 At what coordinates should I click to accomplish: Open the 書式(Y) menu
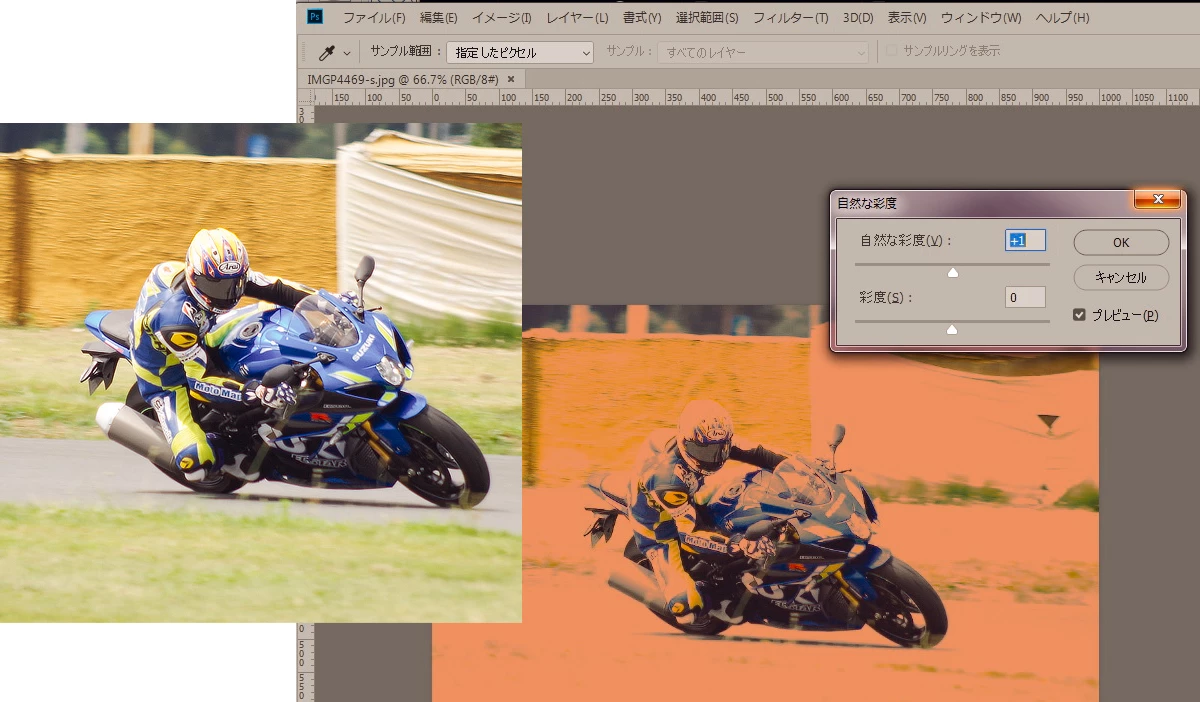[x=642, y=18]
